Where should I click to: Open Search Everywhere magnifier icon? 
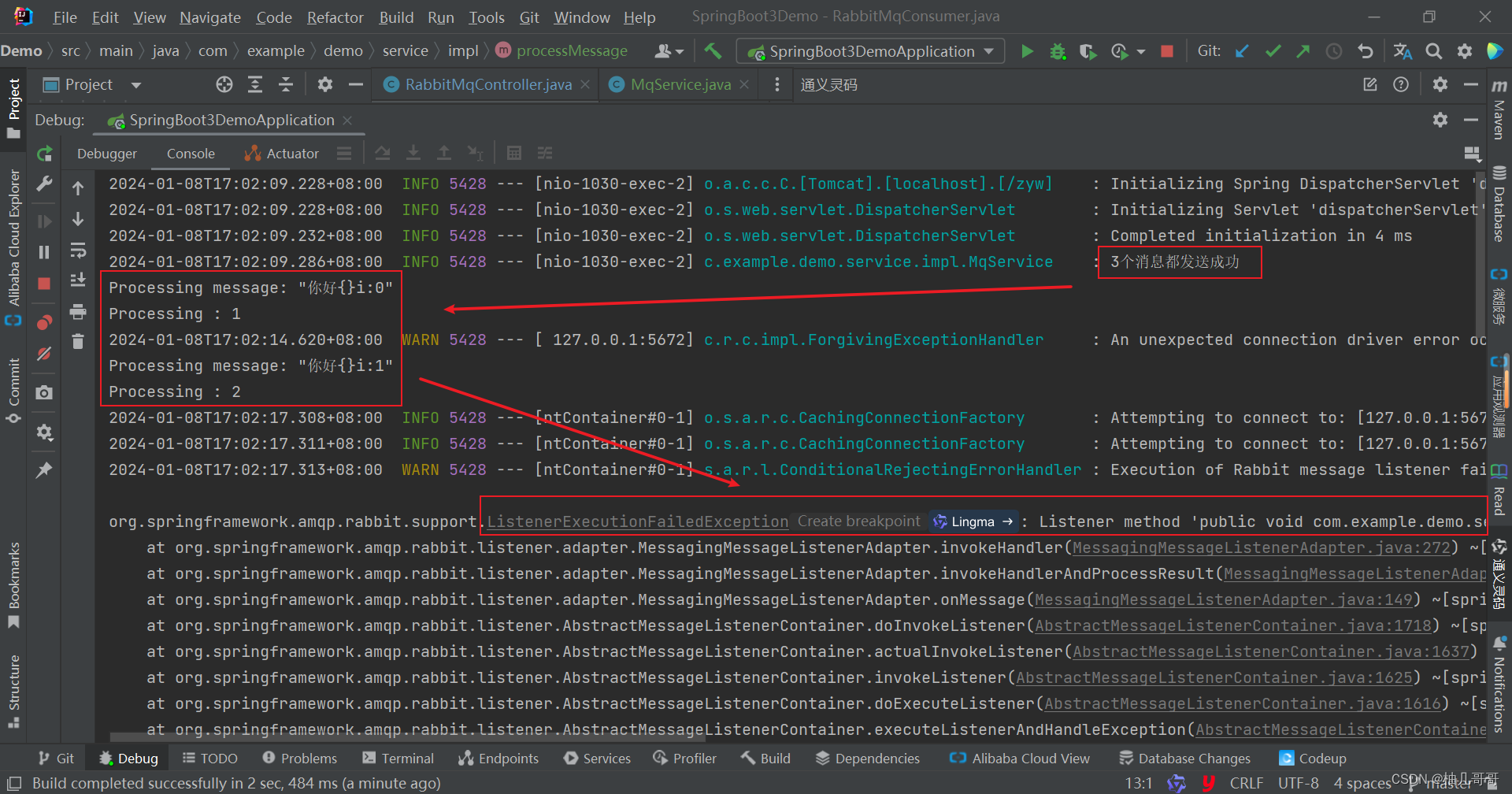click(x=1434, y=51)
